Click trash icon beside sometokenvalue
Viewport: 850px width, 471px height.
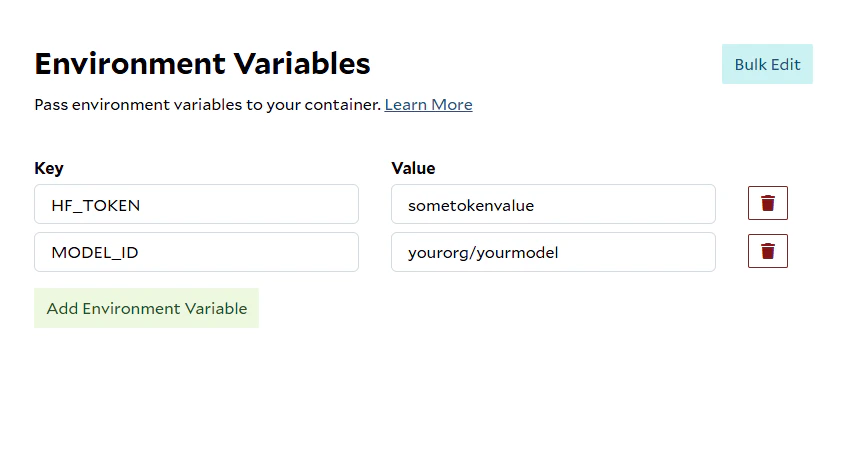tap(767, 203)
